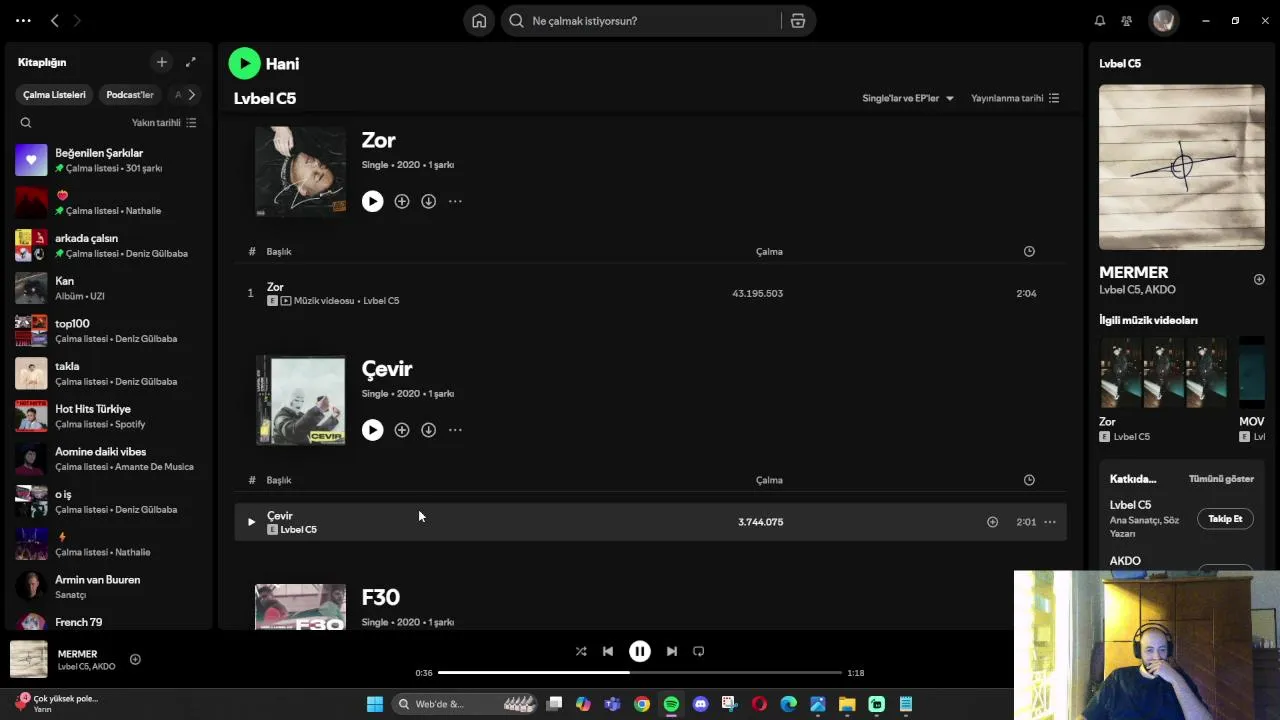Seek within the playback progress bar
This screenshot has height=720, width=1280.
(640, 673)
